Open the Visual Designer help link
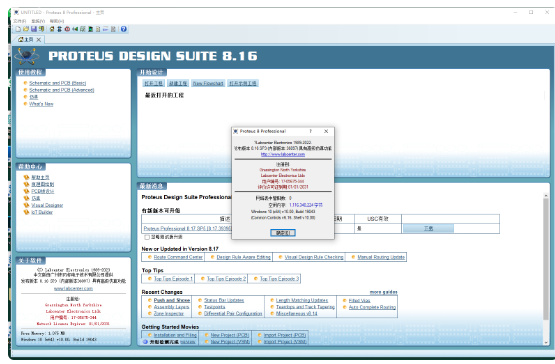555x364 pixels. [x=47, y=205]
